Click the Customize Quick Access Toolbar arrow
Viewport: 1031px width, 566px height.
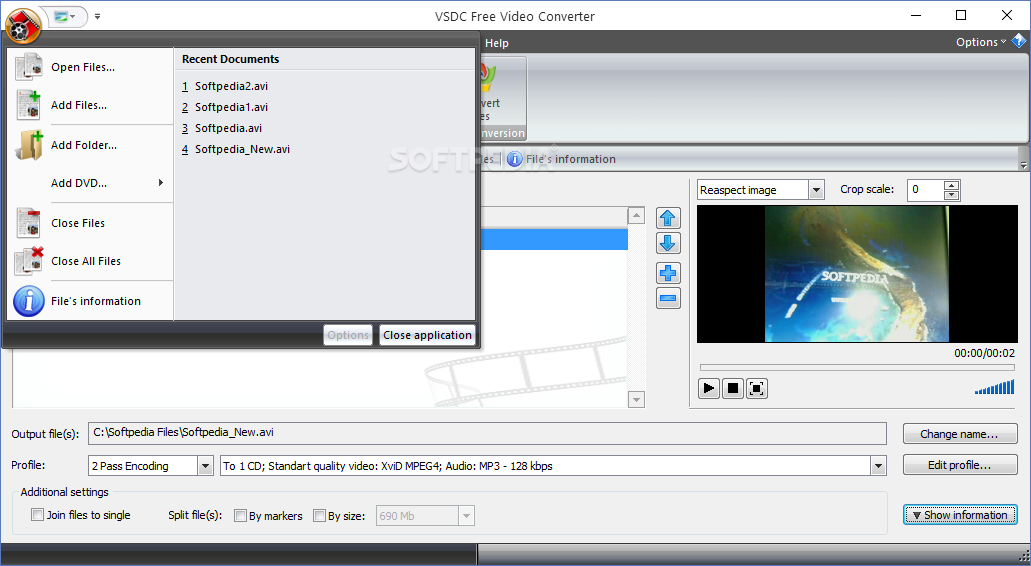click(x=97, y=16)
